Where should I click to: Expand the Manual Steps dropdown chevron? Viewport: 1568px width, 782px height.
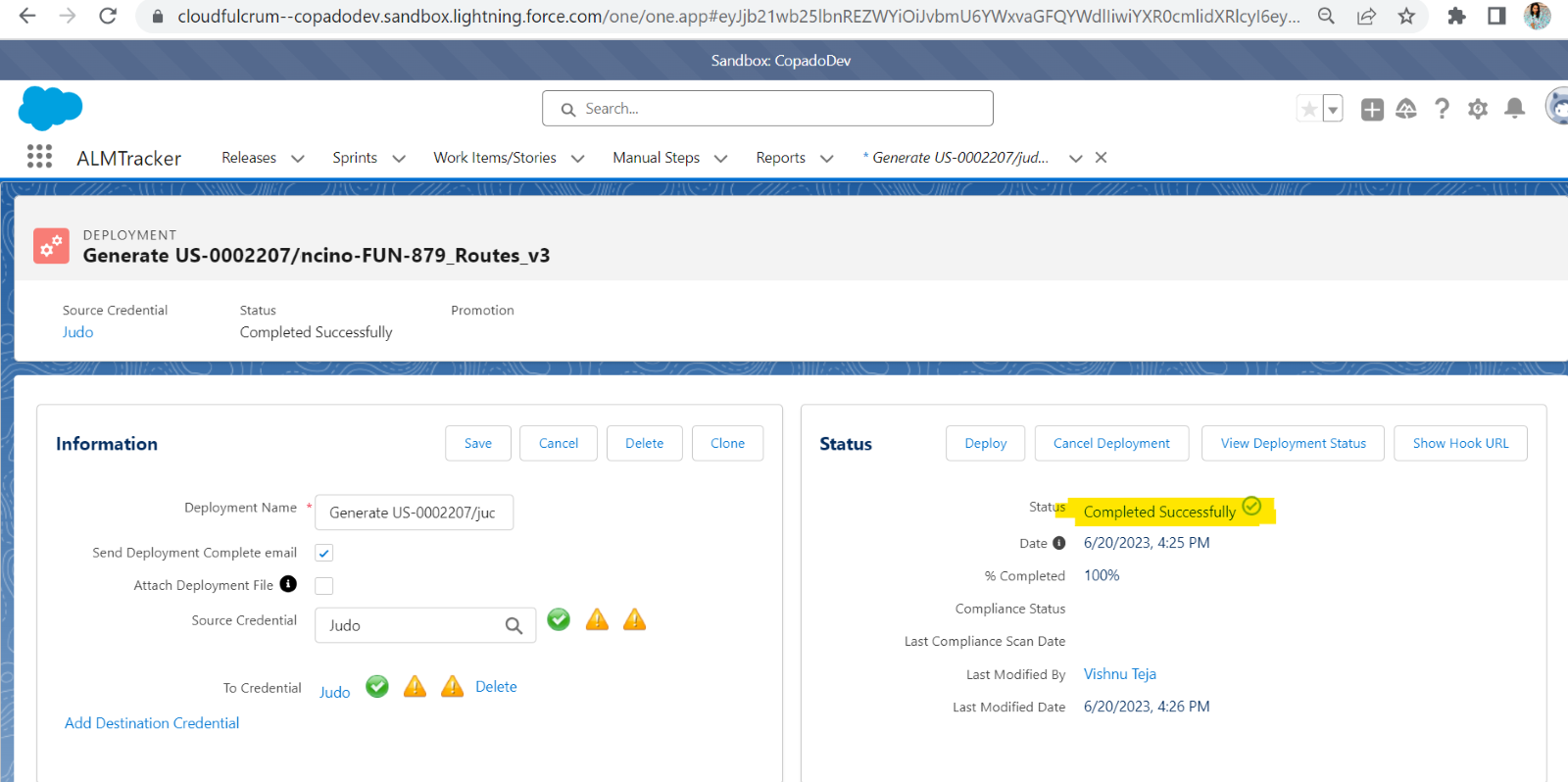[721, 159]
